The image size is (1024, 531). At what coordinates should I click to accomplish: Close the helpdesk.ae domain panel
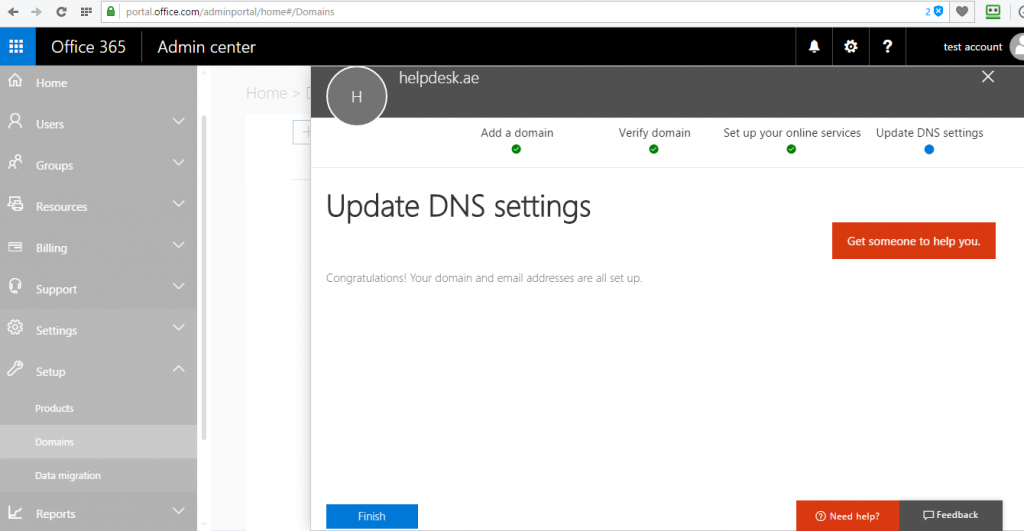pyautogui.click(x=988, y=76)
